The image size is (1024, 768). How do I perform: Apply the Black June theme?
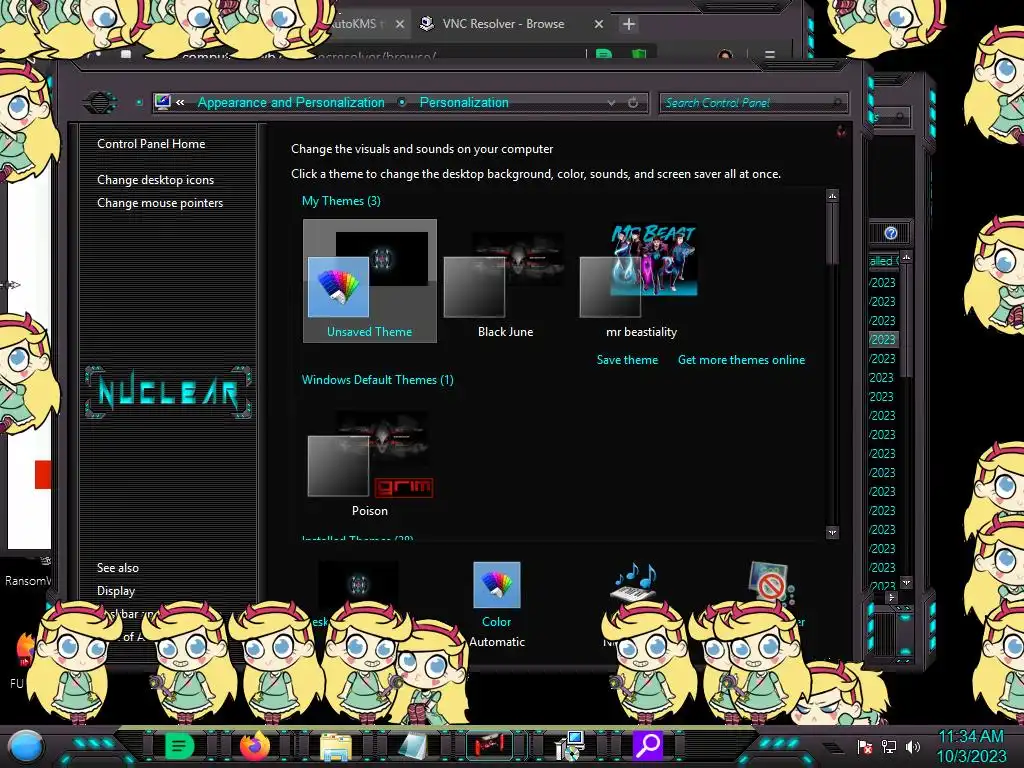505,281
